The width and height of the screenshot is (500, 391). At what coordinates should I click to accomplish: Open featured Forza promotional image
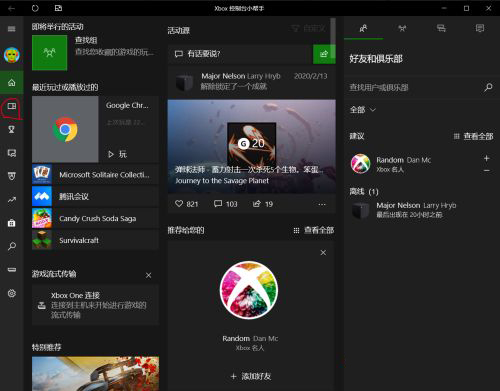click(x=95, y=373)
